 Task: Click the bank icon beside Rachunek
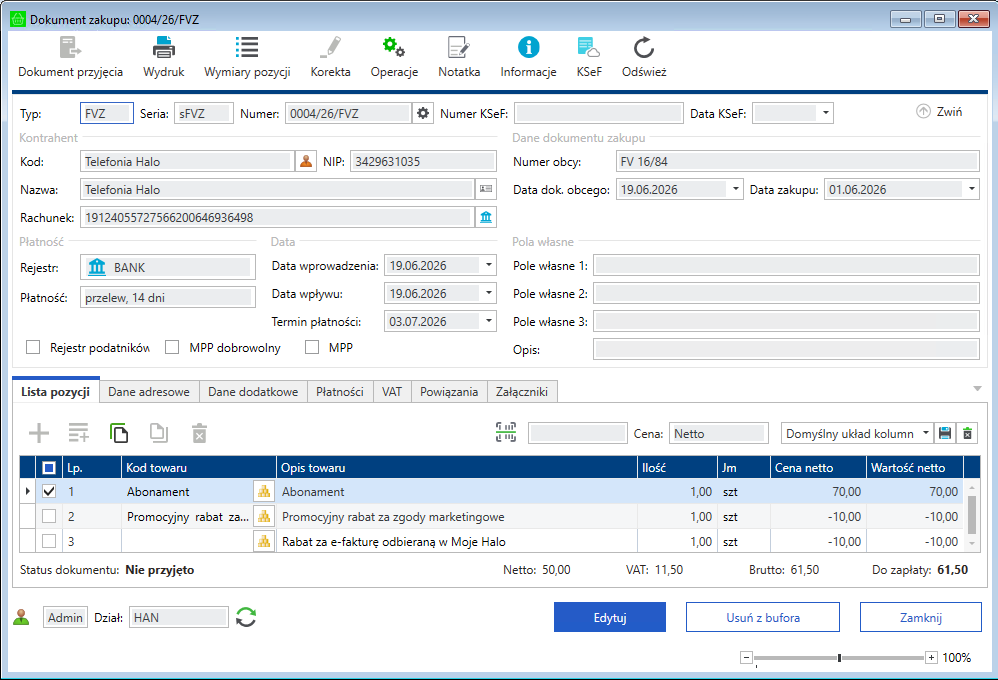(486, 217)
